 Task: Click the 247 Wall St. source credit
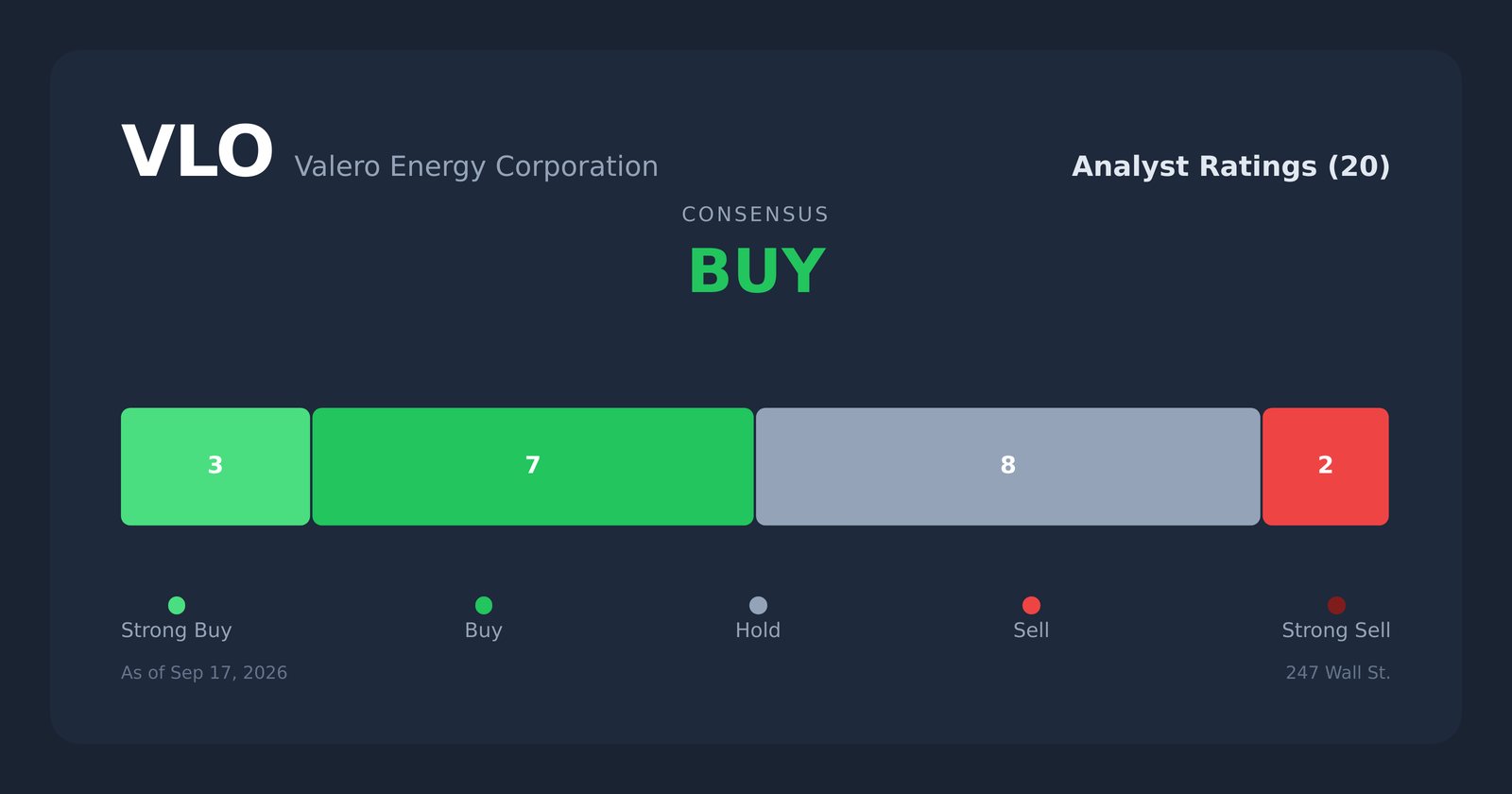coord(1338,673)
